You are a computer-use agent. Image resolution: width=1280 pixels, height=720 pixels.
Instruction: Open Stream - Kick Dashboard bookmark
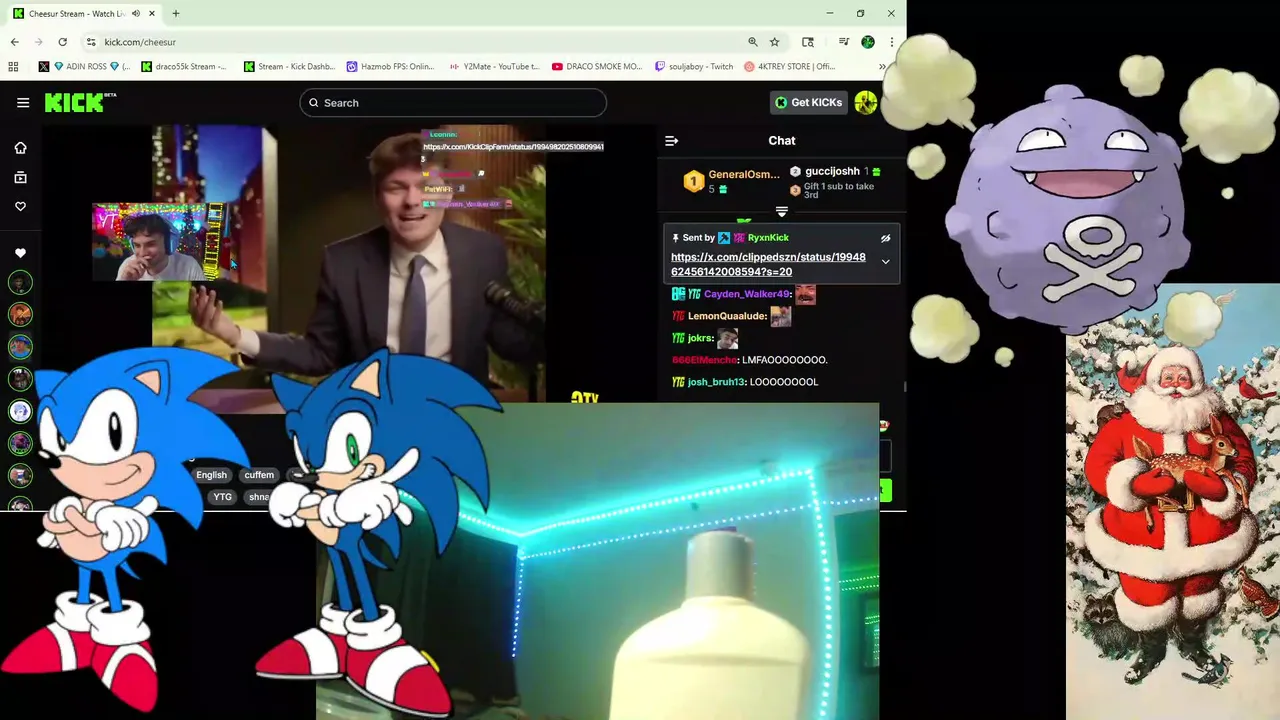289,67
